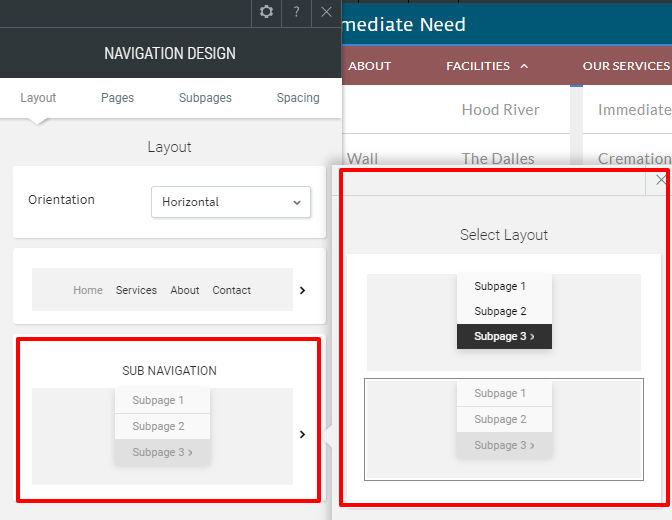Close the Navigation Design panel
Viewport: 672px width, 520px height.
click(326, 12)
